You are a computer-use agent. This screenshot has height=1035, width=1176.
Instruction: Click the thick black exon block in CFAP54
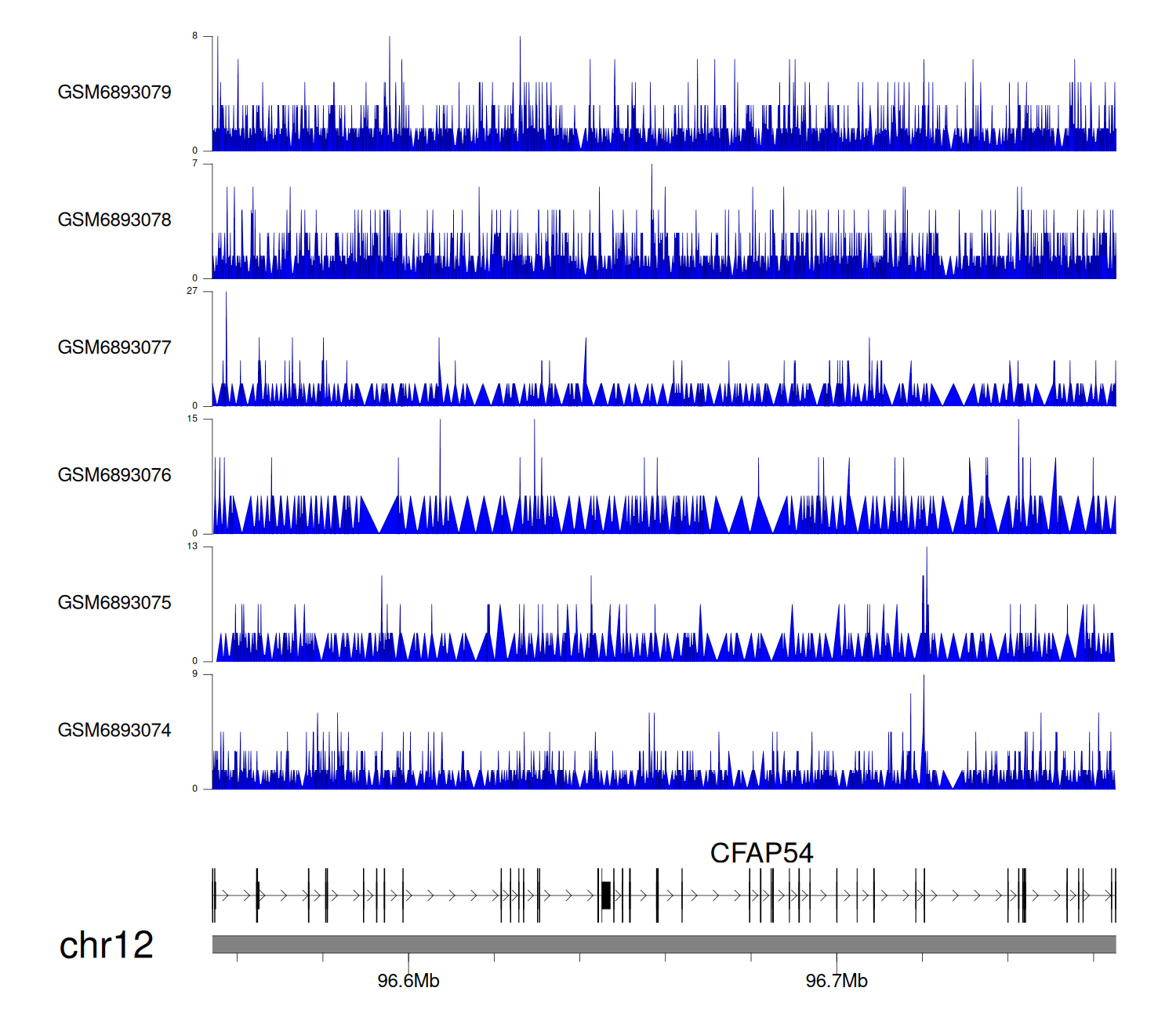tap(605, 895)
